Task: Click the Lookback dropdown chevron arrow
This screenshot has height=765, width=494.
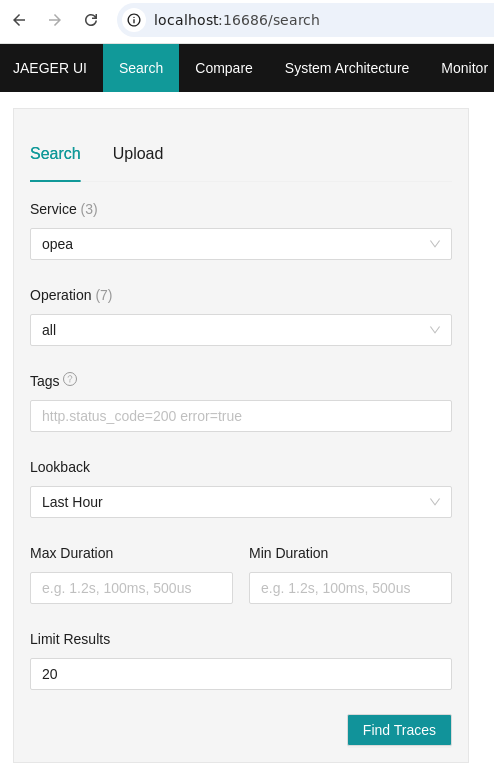Action: (x=435, y=502)
